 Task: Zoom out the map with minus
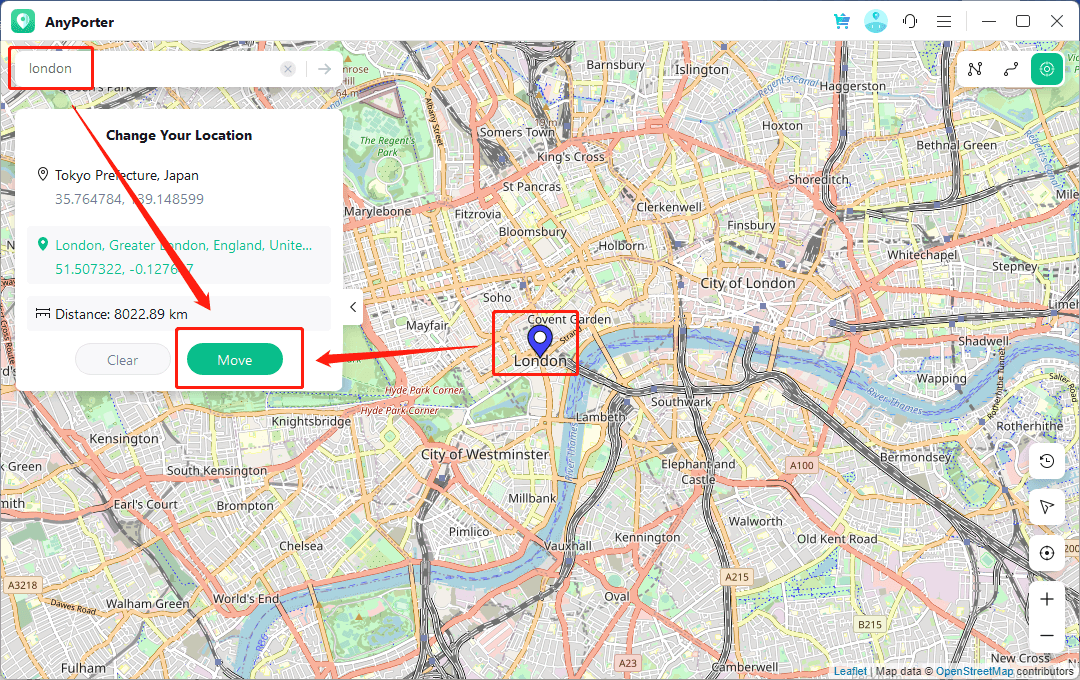(1047, 635)
